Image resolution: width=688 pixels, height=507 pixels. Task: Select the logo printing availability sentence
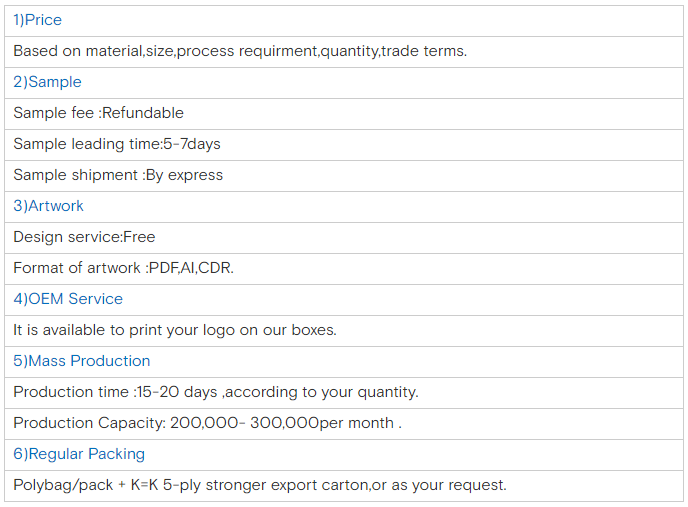pos(175,330)
